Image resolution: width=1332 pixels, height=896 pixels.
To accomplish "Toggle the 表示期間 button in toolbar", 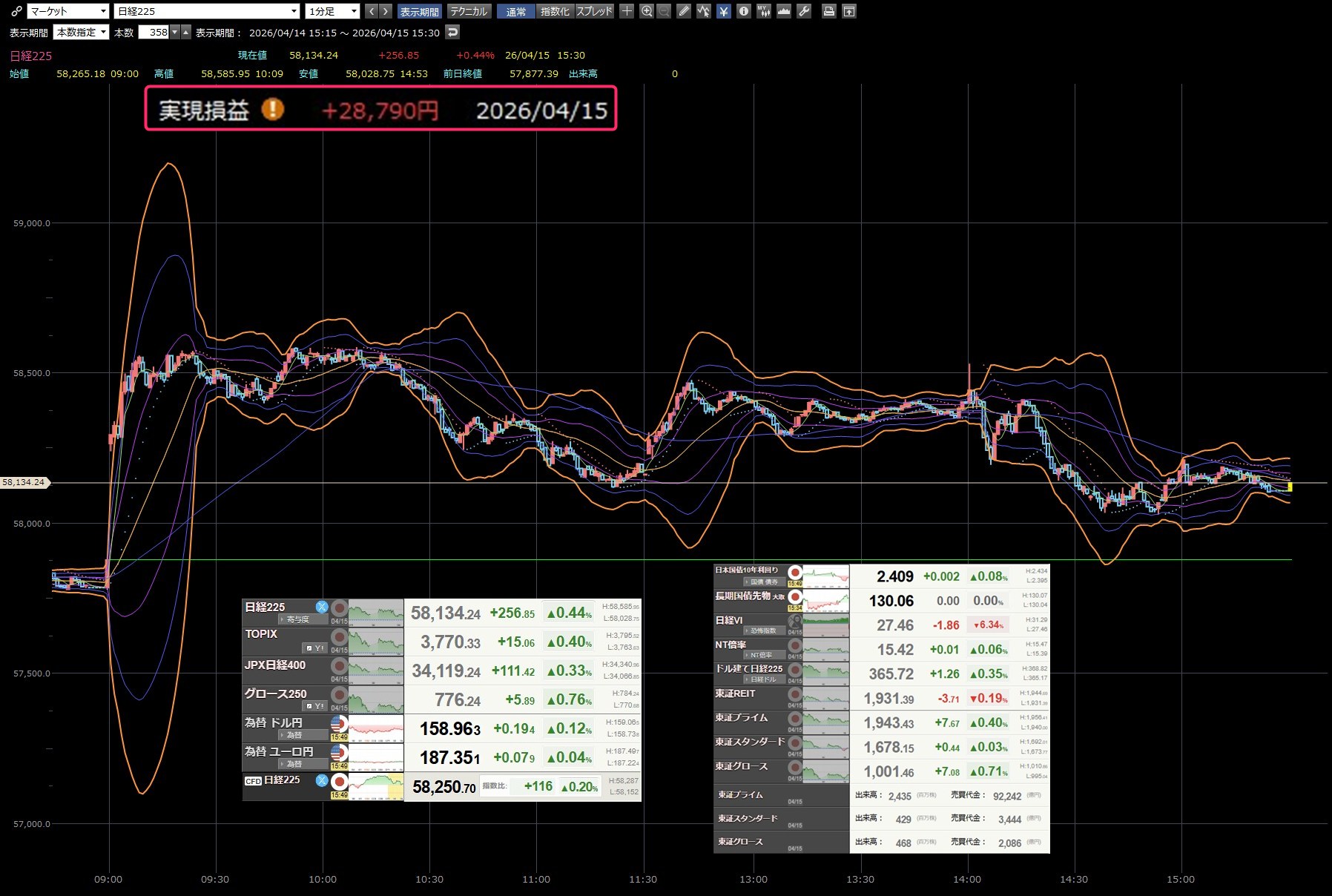I will (419, 11).
